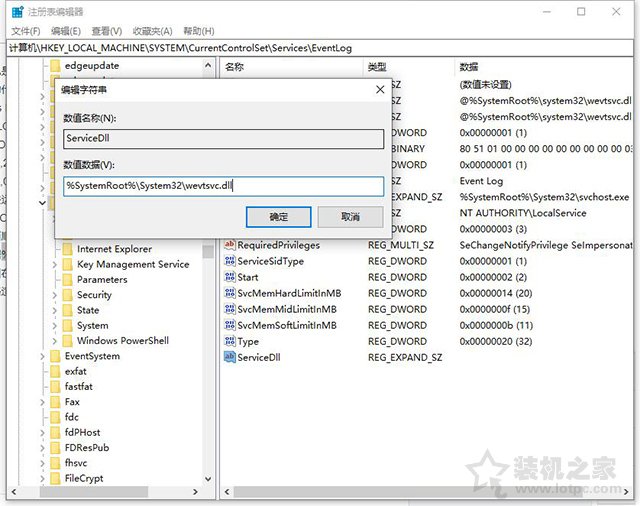Viewport: 640px width, 506px height.
Task: Click tree pane scroll-up arrow
Action: pyautogui.click(x=208, y=65)
